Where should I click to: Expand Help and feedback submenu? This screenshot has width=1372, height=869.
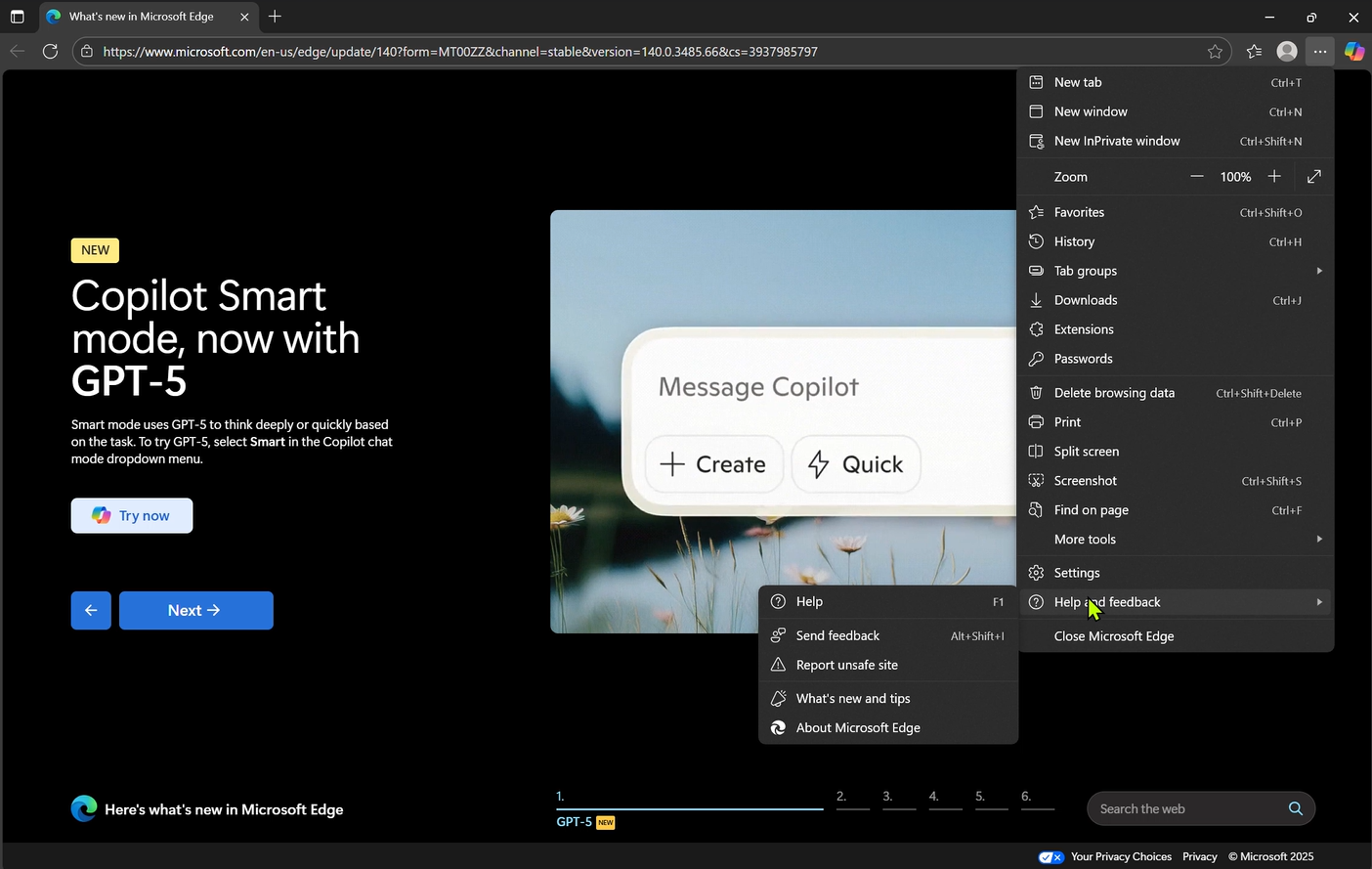1175,602
